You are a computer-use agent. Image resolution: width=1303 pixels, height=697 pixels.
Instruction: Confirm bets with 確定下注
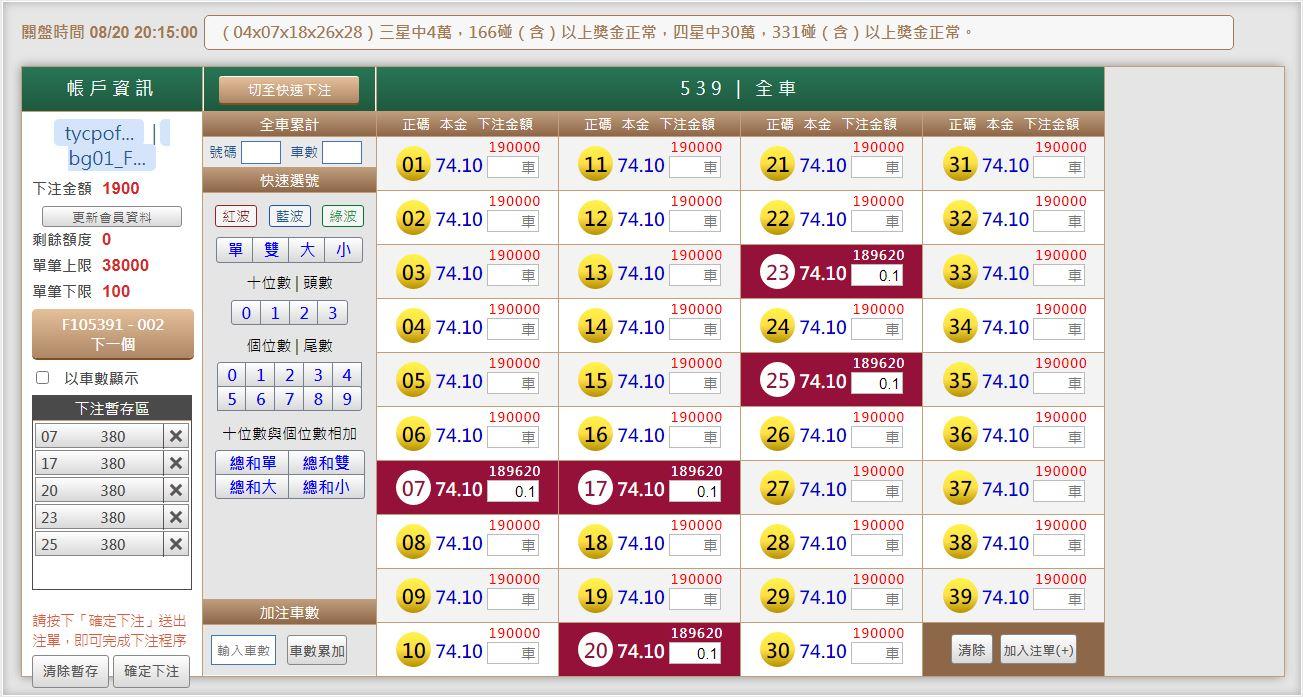(151, 671)
